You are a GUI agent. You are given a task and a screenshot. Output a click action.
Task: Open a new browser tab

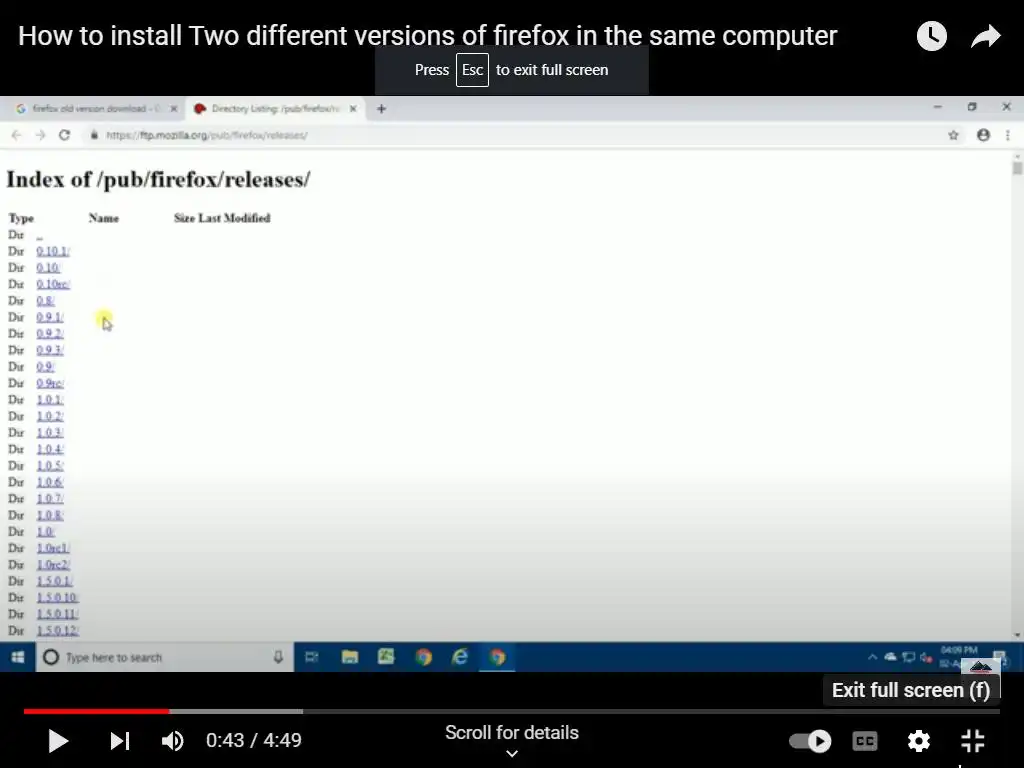point(381,108)
